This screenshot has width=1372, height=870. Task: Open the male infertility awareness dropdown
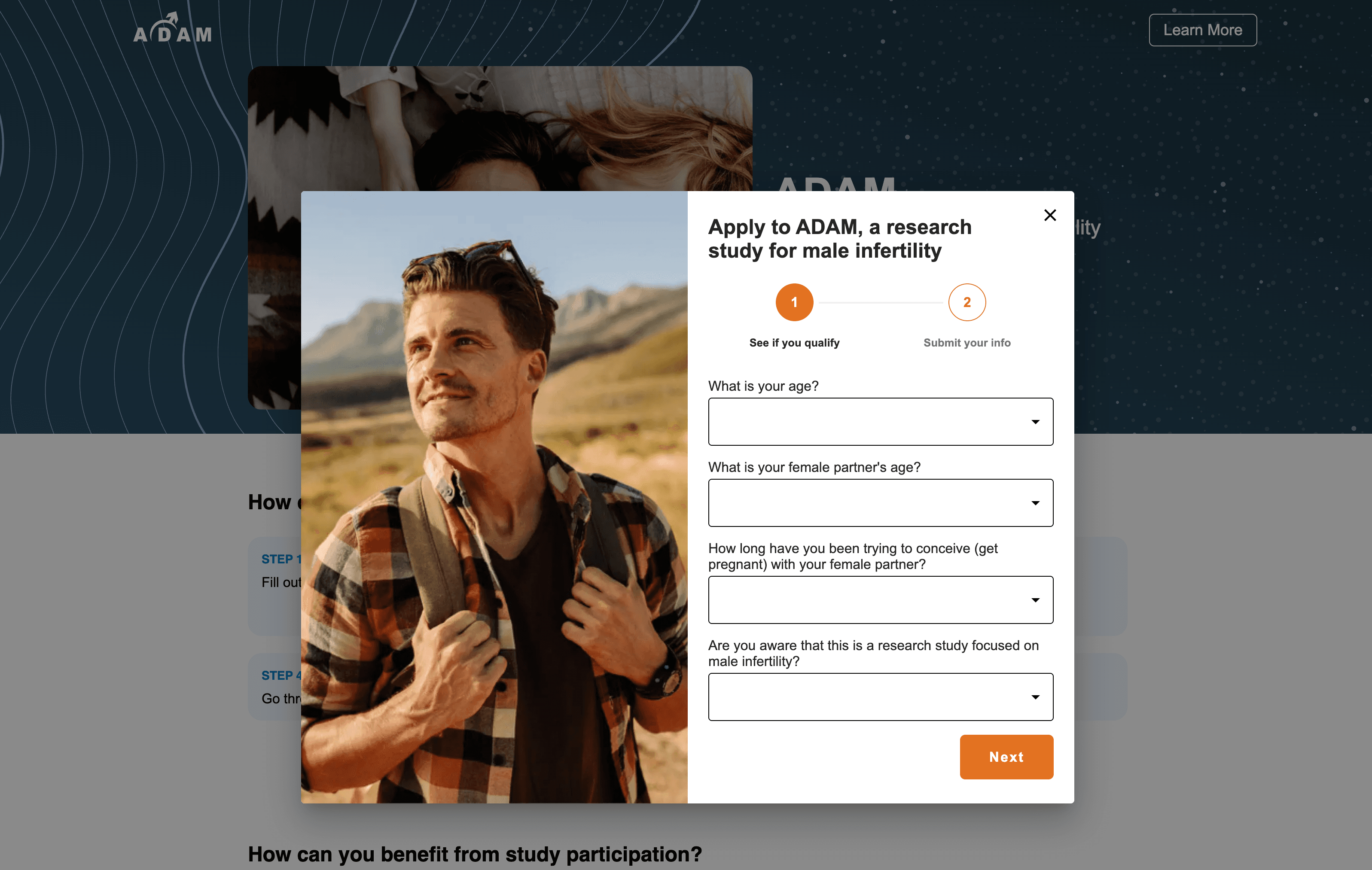coord(880,697)
